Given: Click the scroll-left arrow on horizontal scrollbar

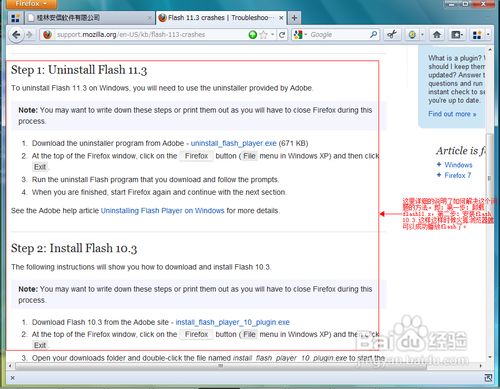Looking at the screenshot, I should tap(10, 366).
